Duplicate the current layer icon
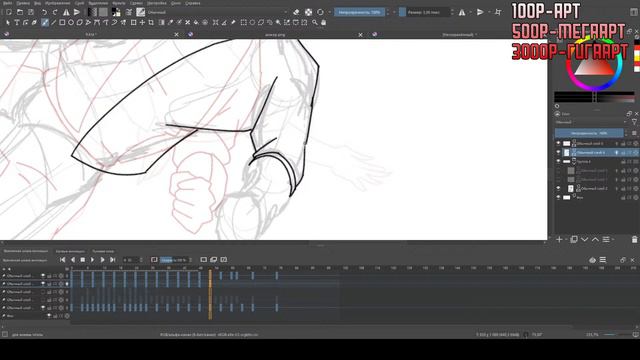The width and height of the screenshot is (640, 360). tap(574, 240)
